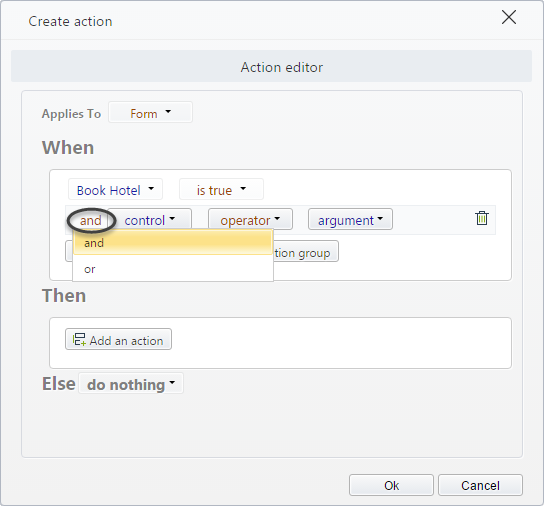Viewport: 544px width, 506px height.
Task: Open the Else 'do nothing' dropdown
Action: [131, 384]
